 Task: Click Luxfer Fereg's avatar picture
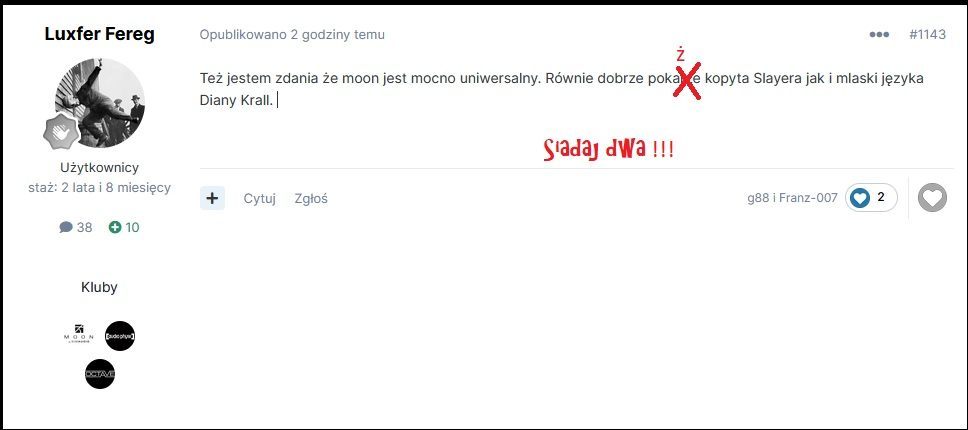100,103
